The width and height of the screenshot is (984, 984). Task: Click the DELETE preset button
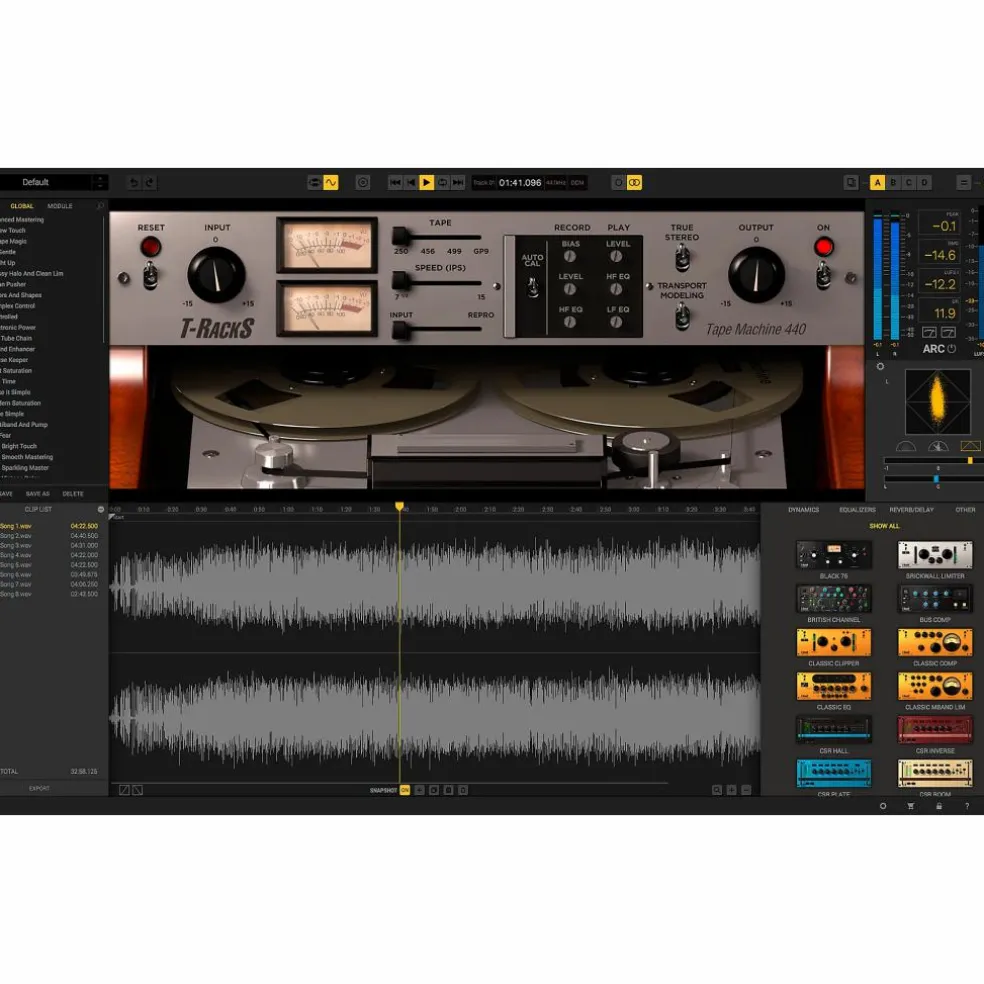click(x=73, y=494)
